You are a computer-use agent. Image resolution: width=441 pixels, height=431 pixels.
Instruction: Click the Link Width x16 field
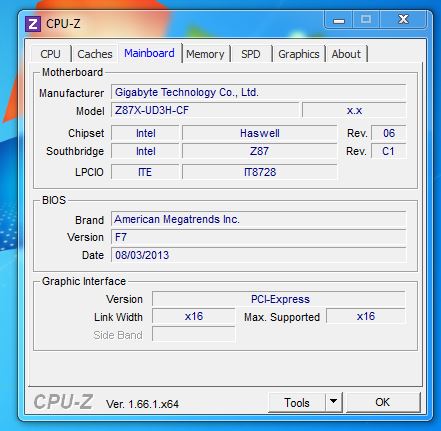click(194, 316)
